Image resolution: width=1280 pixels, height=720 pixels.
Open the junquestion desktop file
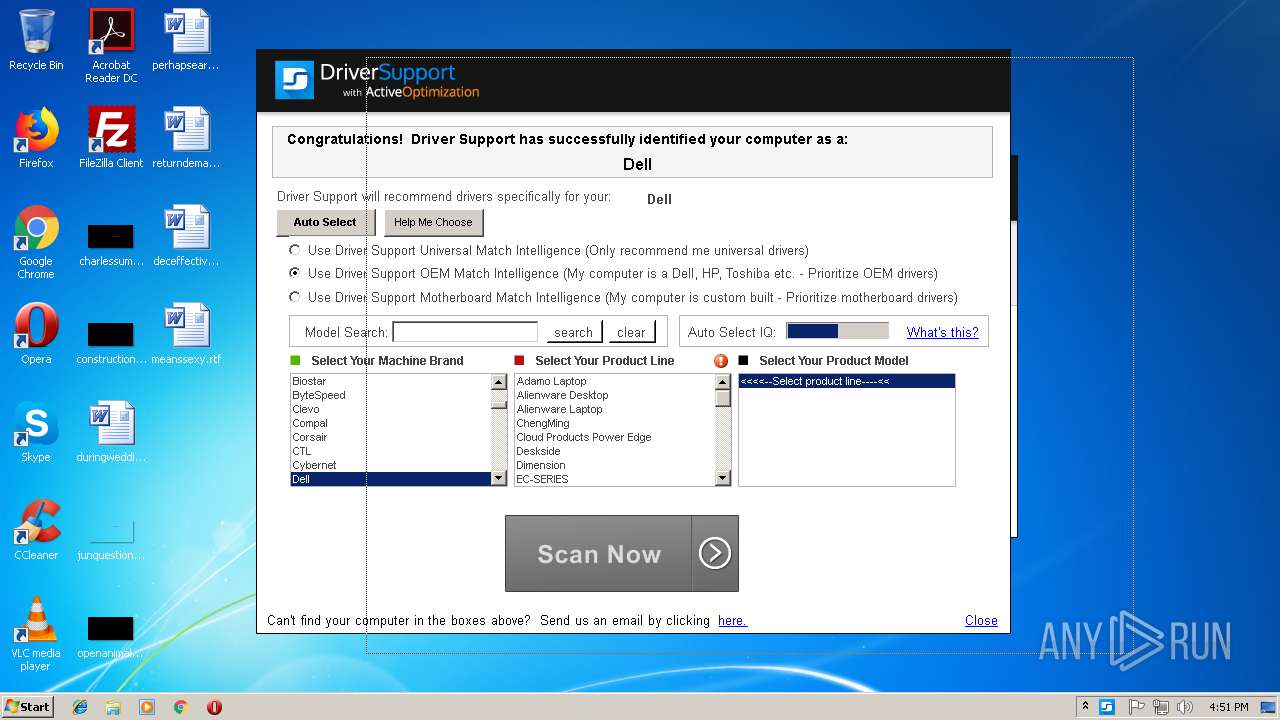(x=111, y=539)
